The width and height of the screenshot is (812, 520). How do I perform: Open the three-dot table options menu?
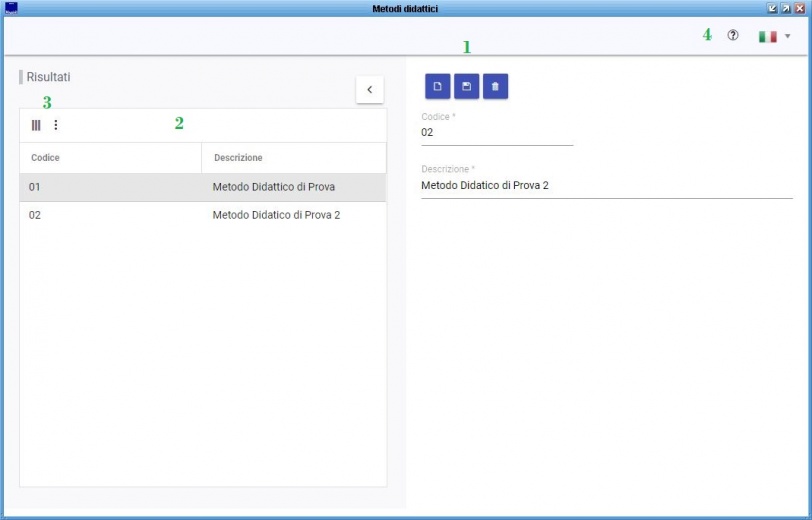coord(56,125)
